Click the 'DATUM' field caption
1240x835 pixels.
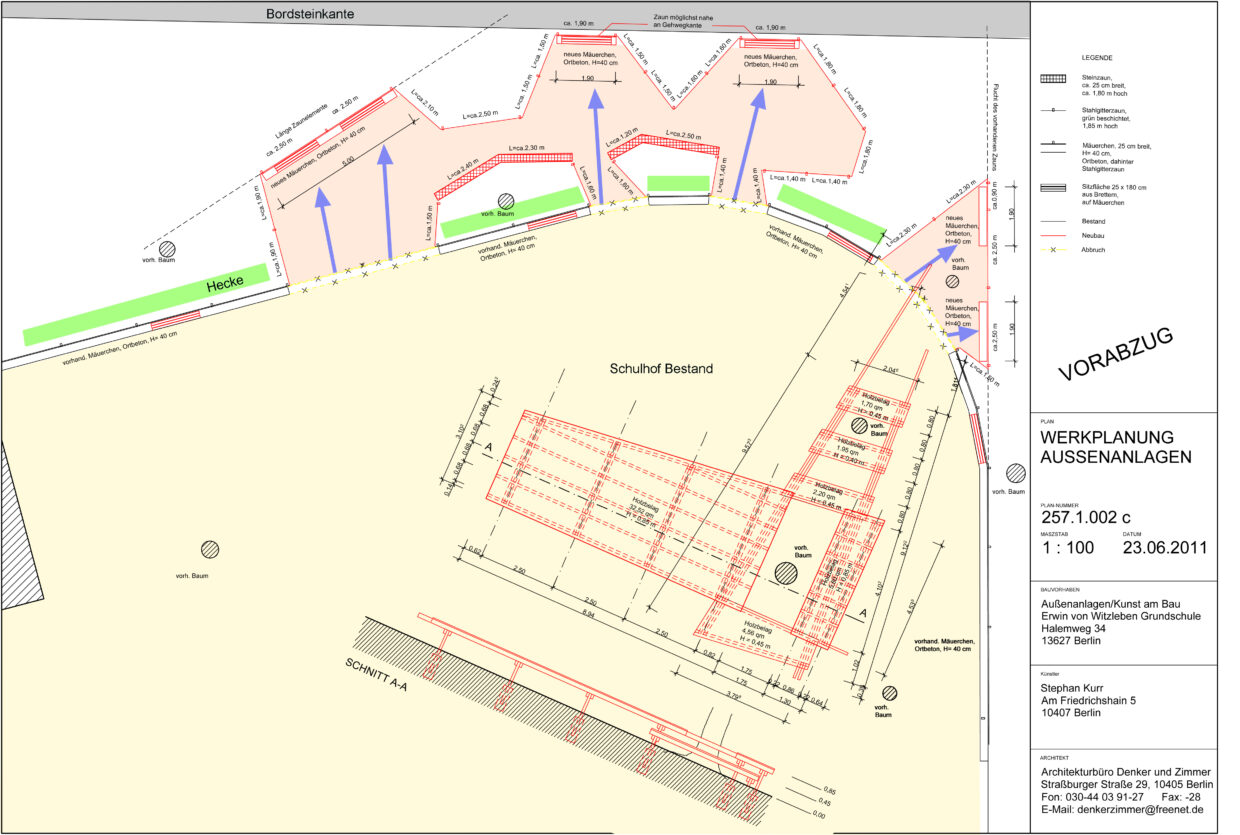(x=1131, y=534)
